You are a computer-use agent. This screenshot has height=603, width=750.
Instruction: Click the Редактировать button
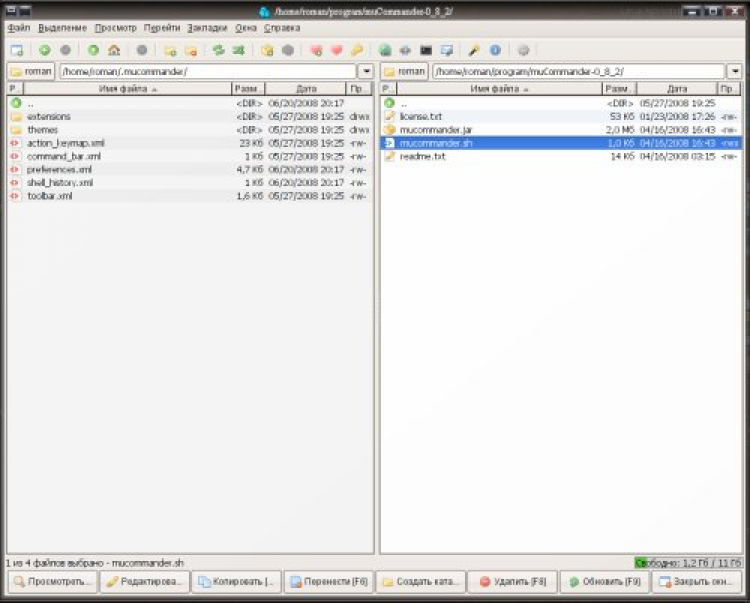[x=145, y=581]
